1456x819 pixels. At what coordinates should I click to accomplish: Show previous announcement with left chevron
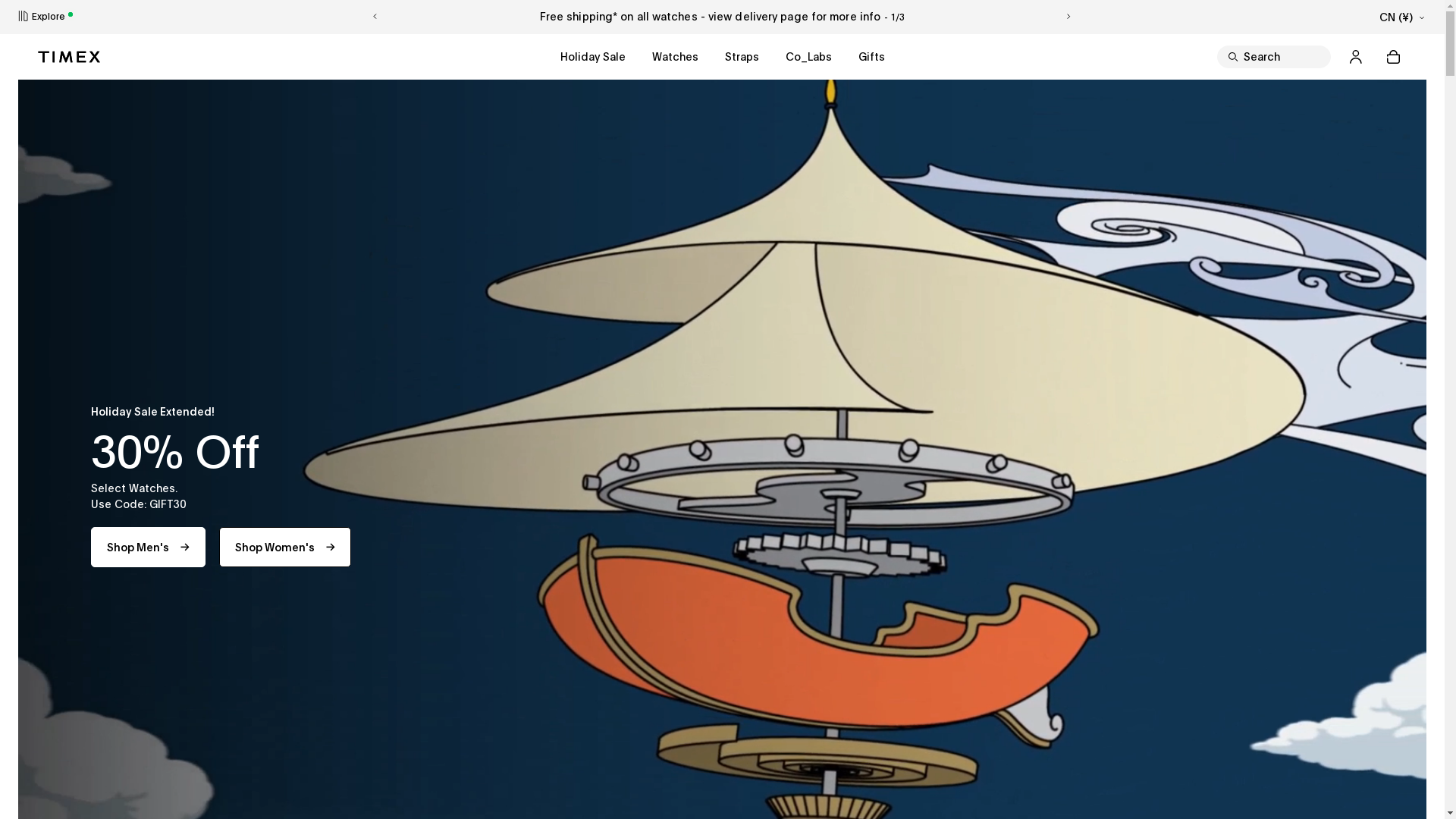tap(375, 17)
